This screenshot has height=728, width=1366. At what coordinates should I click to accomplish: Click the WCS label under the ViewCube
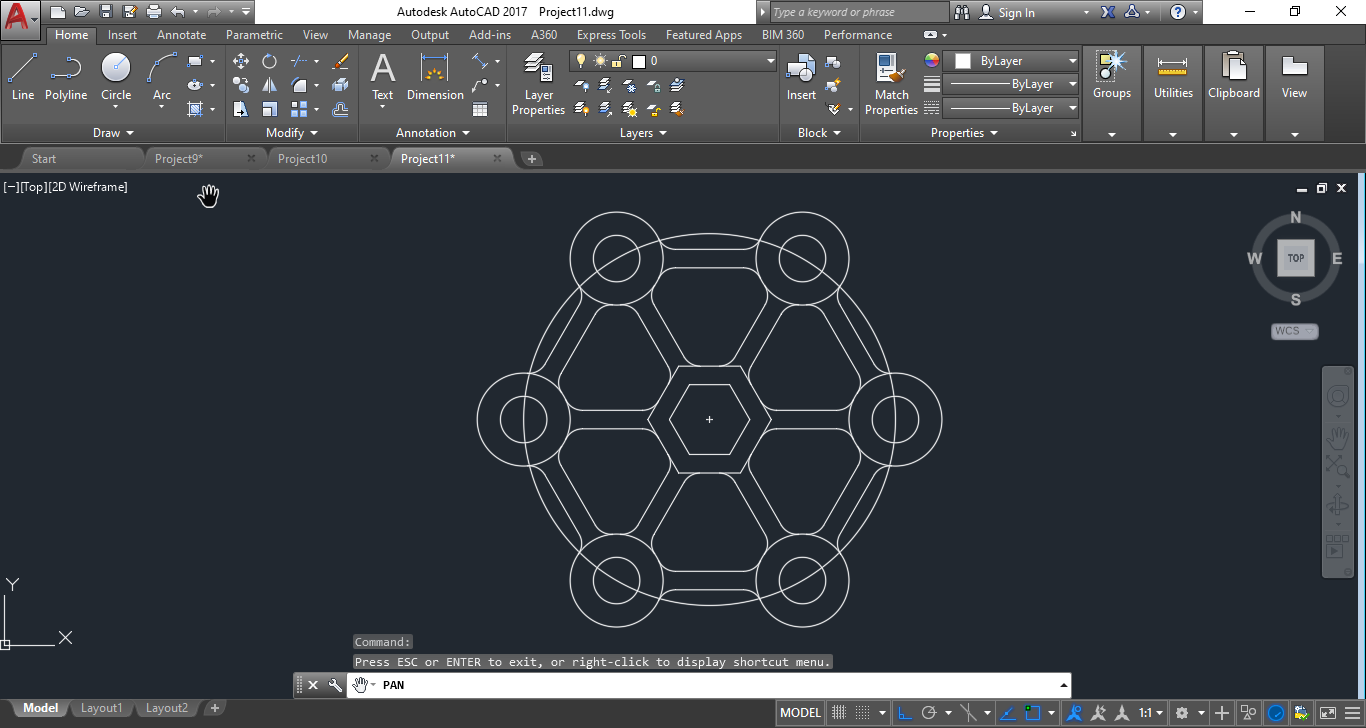1294,330
